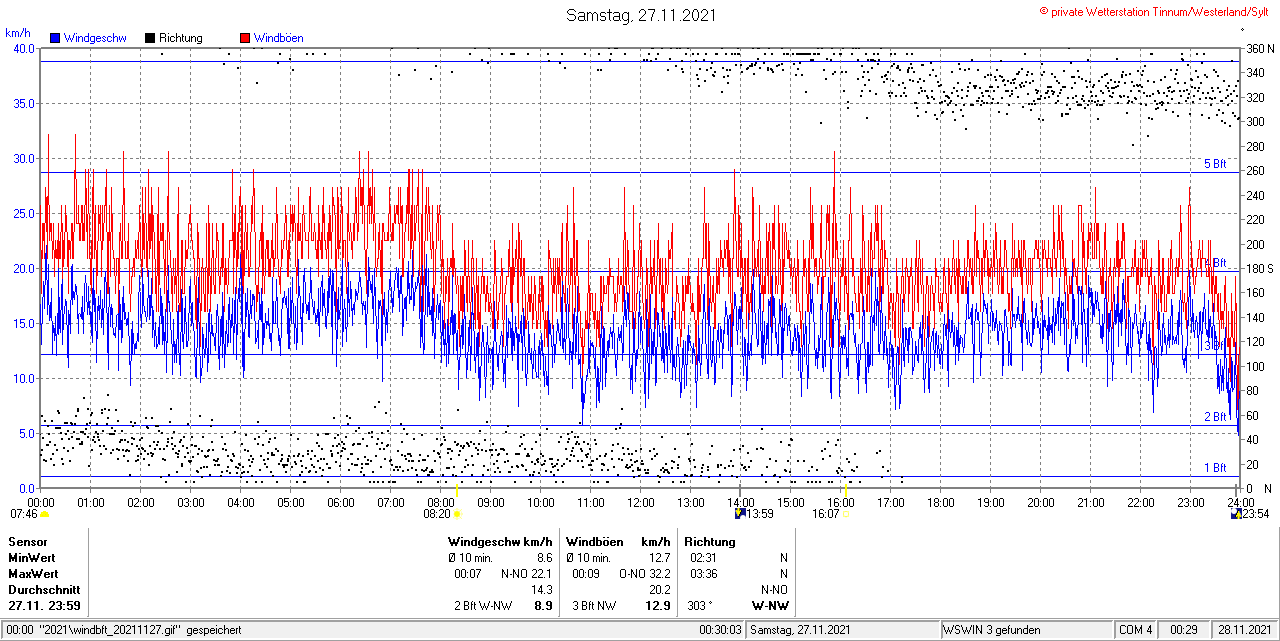Click the 00:29 status bar field

[1184, 630]
